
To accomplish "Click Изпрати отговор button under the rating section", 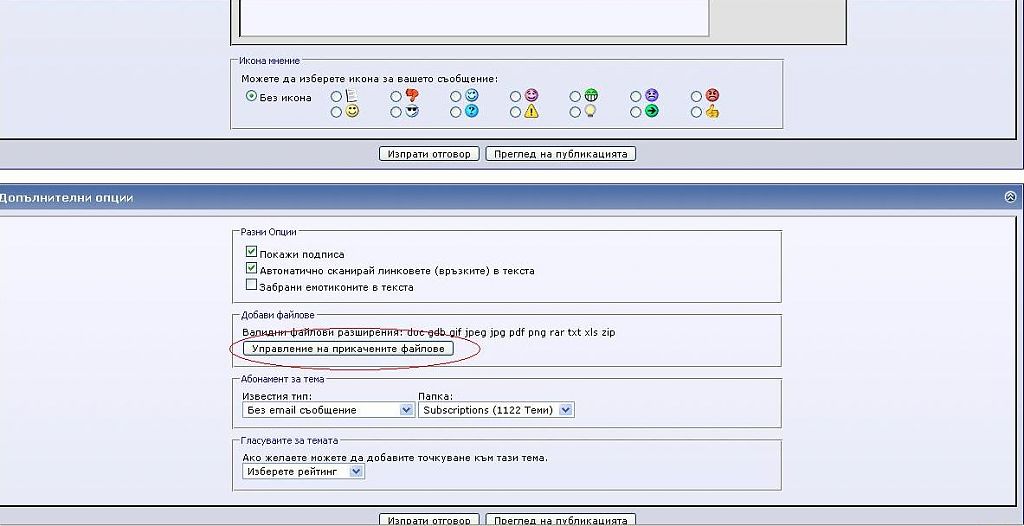I will pos(429,520).
